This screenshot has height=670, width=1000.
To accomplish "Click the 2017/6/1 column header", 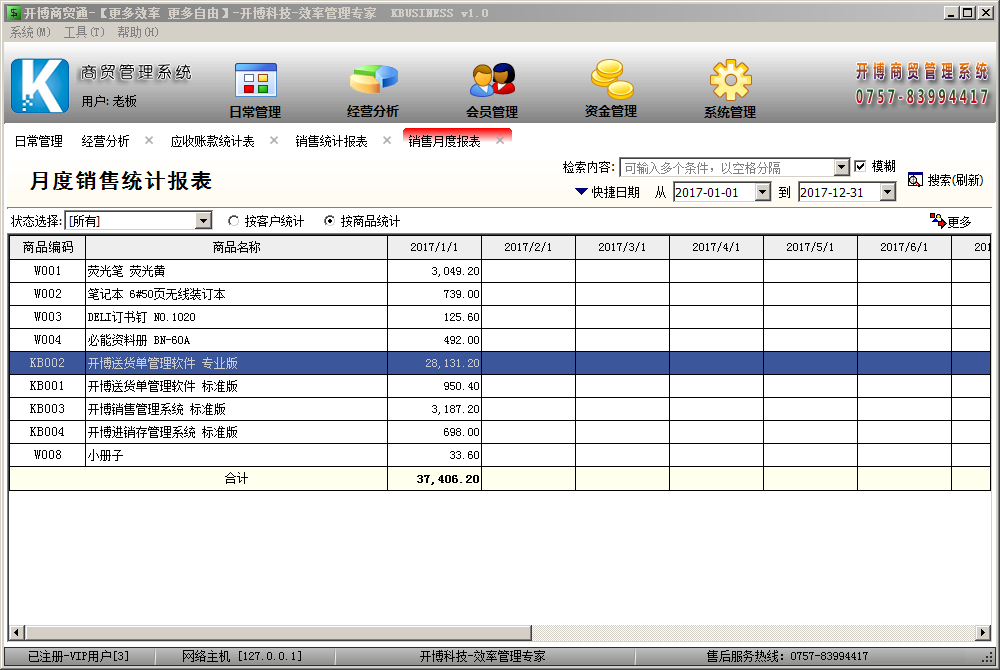I will tap(904, 247).
